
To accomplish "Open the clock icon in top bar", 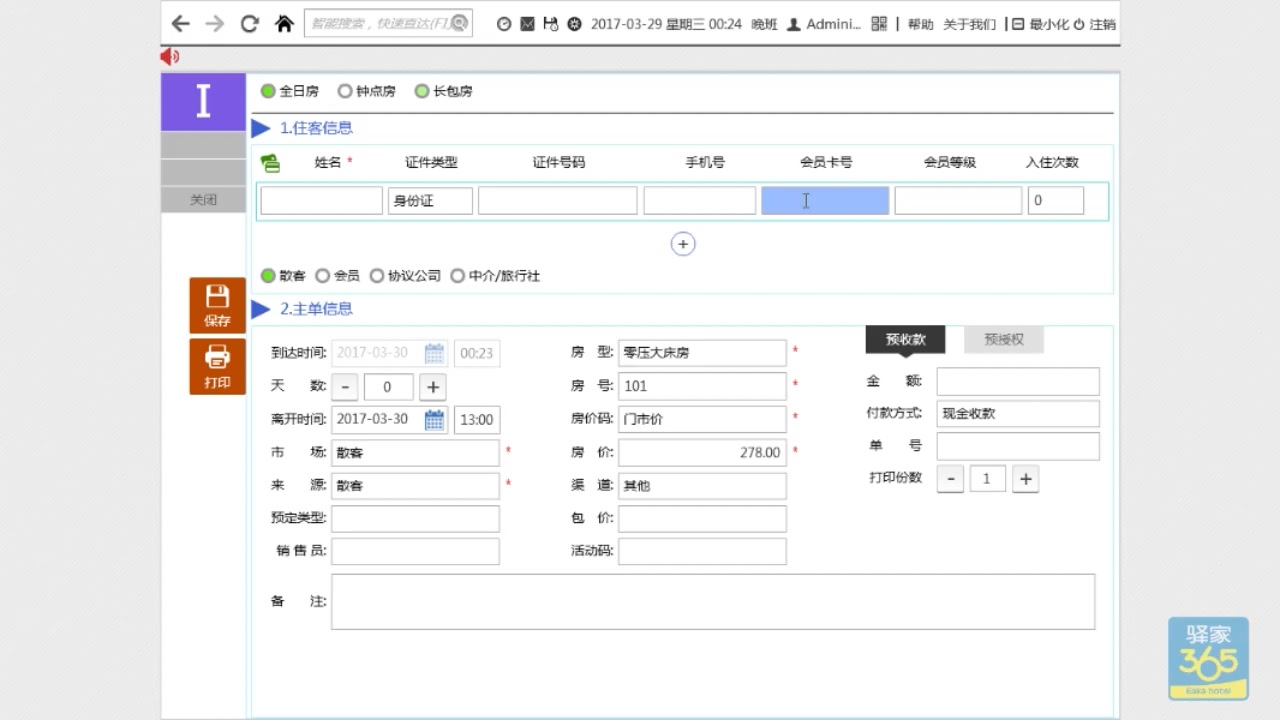I will coord(504,24).
